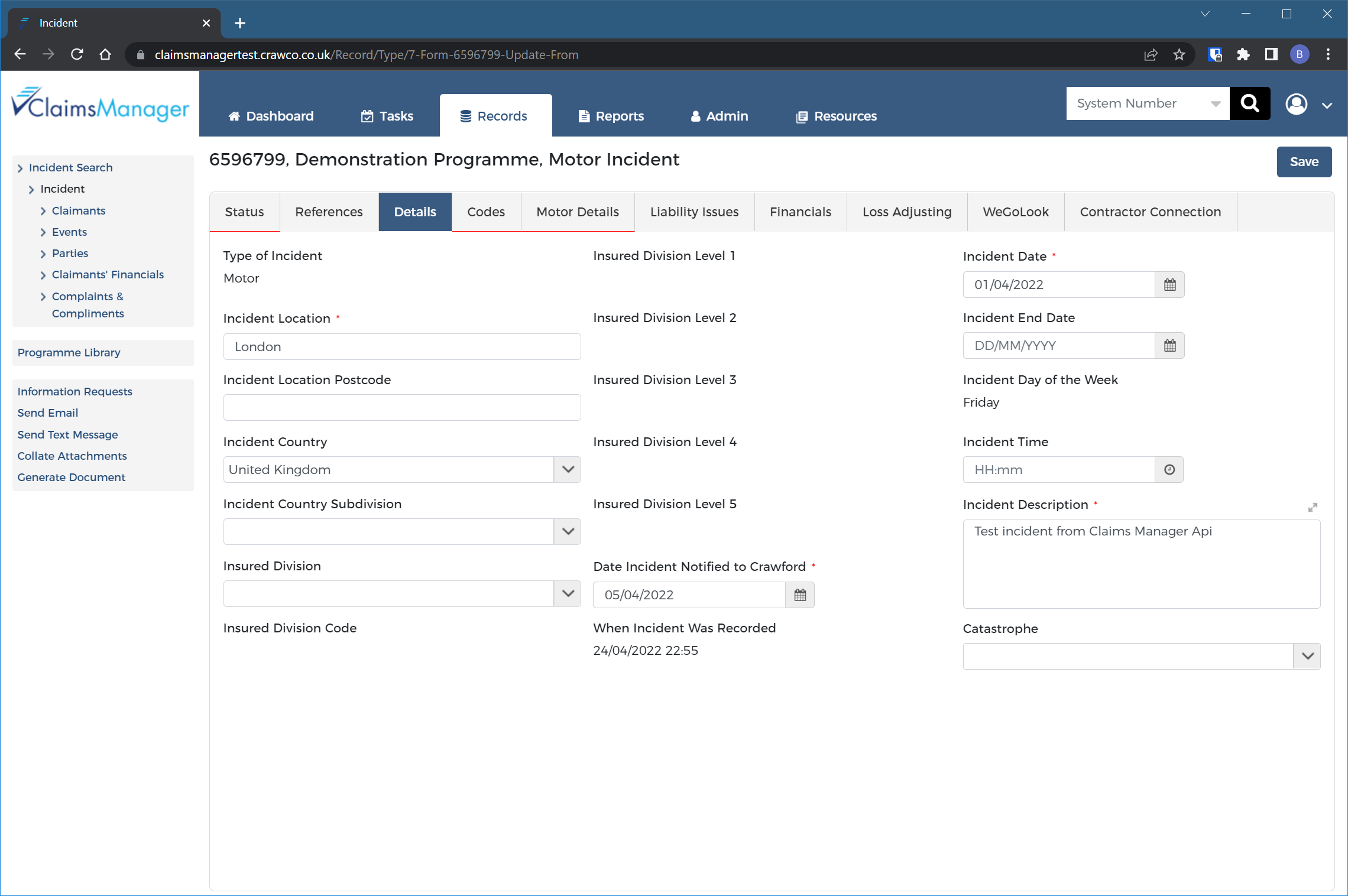Image resolution: width=1348 pixels, height=896 pixels.
Task: Expand the Incident Description text area
Action: [1313, 508]
